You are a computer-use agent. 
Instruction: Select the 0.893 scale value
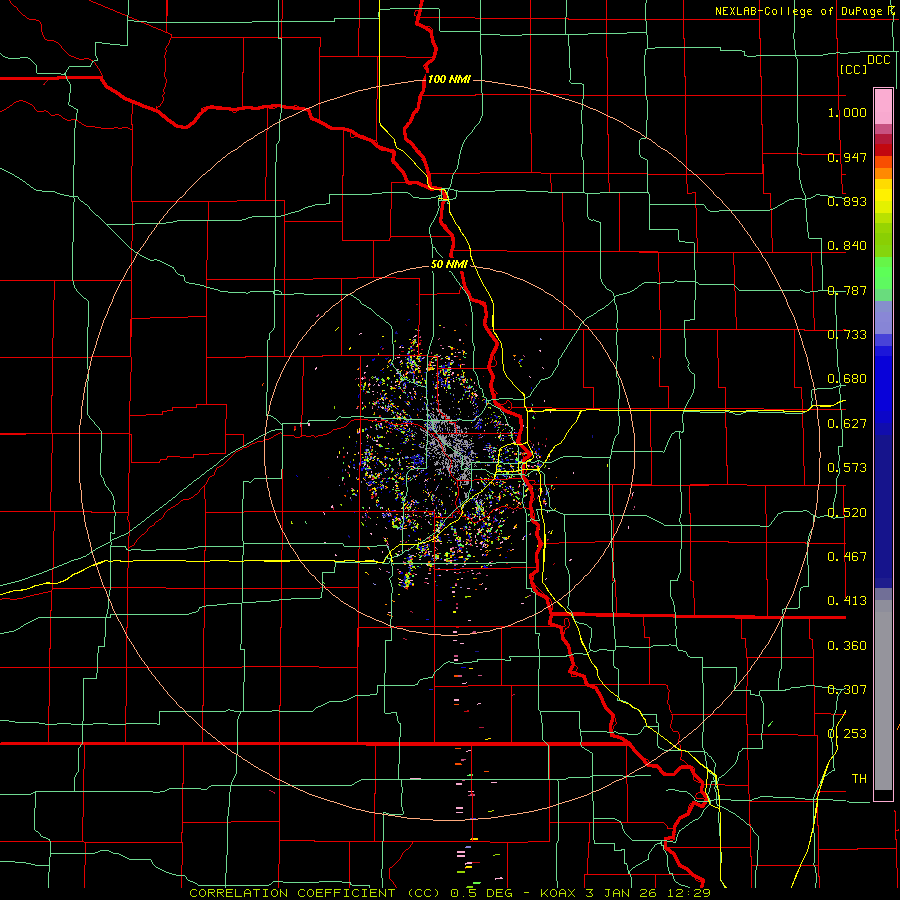coord(847,201)
